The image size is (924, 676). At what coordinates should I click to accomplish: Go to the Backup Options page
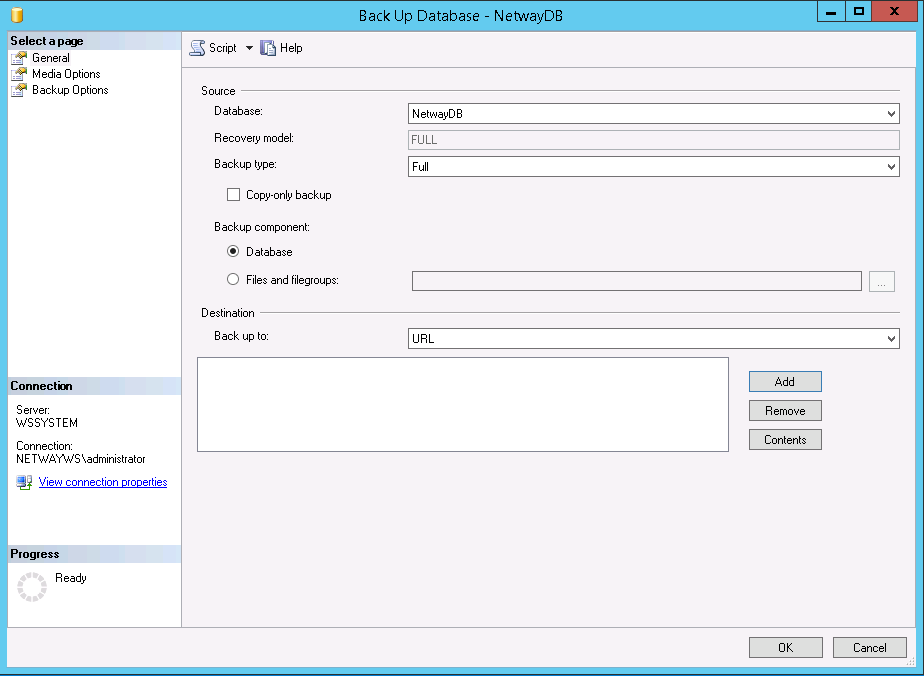click(70, 90)
